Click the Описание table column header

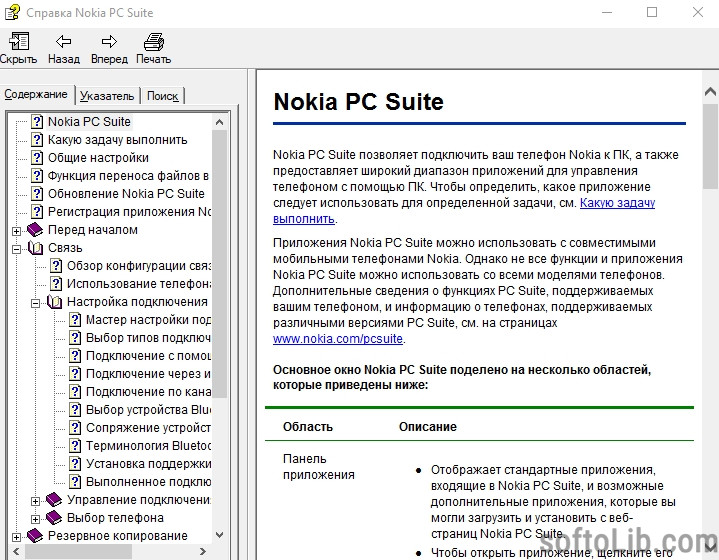[x=428, y=427]
